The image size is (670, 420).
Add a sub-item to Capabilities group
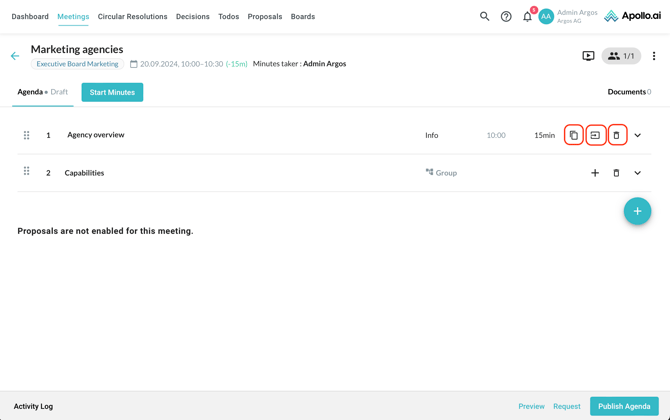pyautogui.click(x=595, y=173)
